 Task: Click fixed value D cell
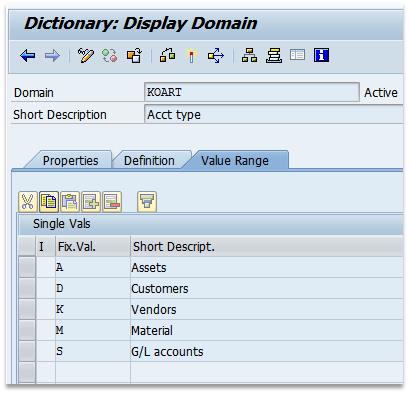pos(93,288)
